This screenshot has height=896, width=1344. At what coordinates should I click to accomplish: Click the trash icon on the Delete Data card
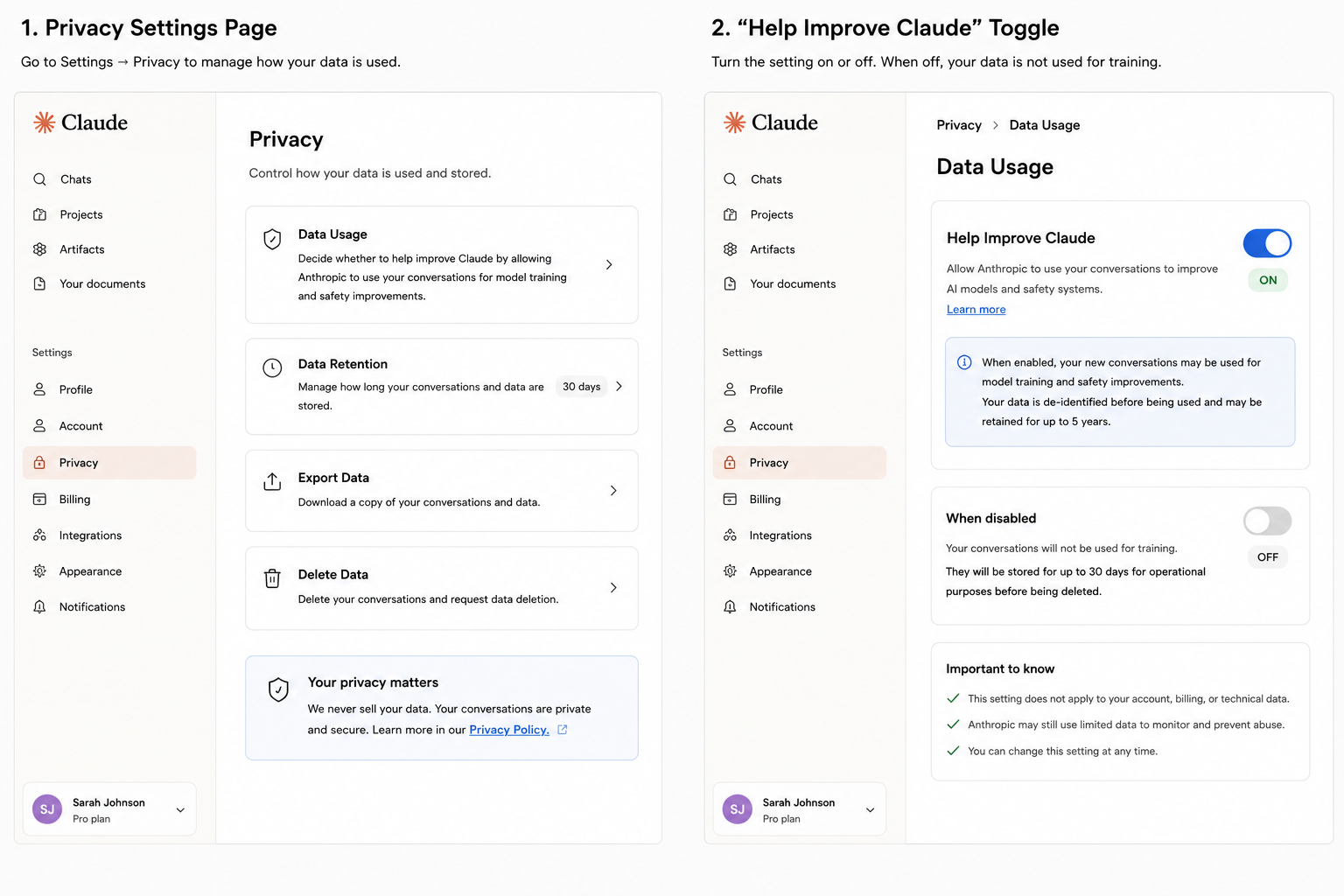[x=272, y=578]
